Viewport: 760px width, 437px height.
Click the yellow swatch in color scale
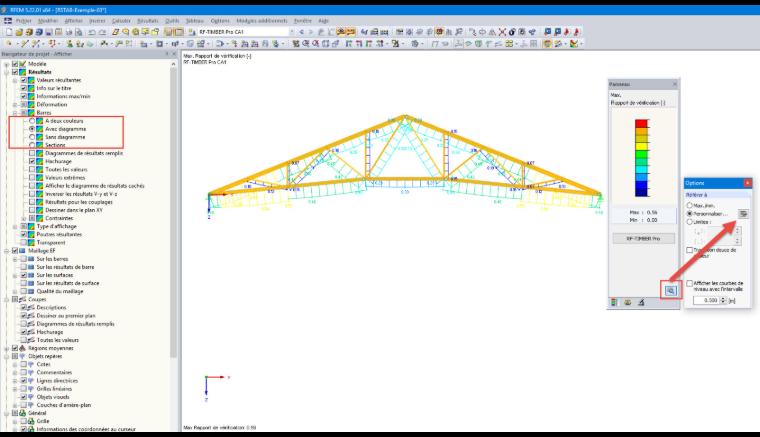point(641,146)
